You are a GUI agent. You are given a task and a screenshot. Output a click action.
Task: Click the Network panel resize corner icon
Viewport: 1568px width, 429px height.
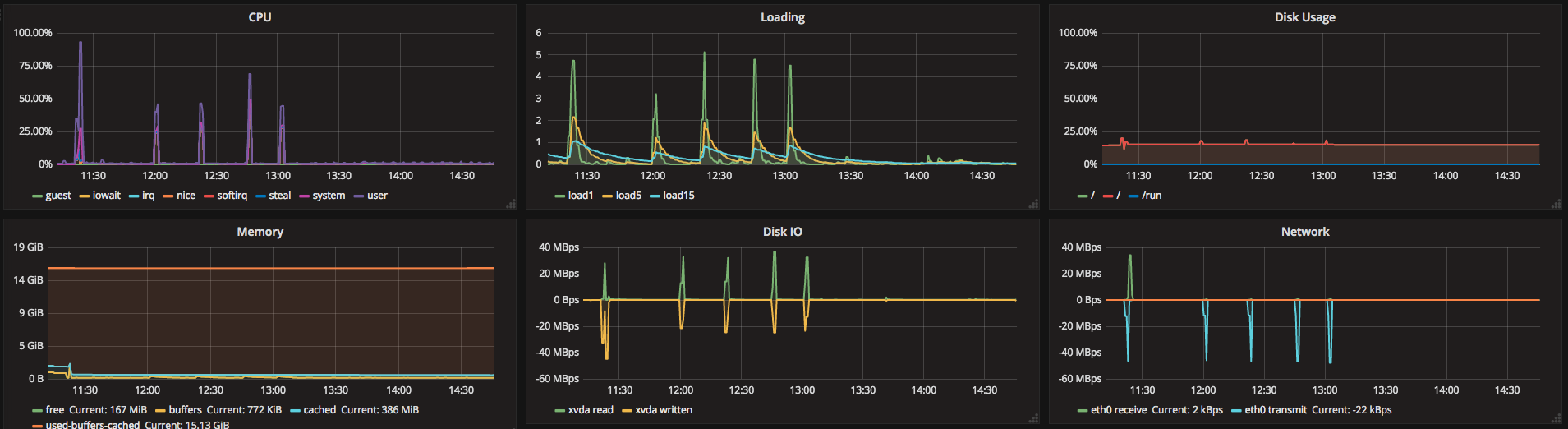click(1556, 418)
